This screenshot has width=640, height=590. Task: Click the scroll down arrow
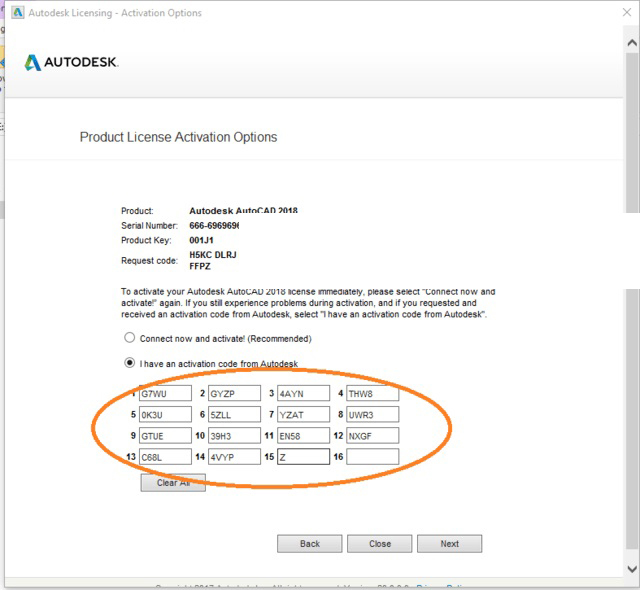[632, 569]
